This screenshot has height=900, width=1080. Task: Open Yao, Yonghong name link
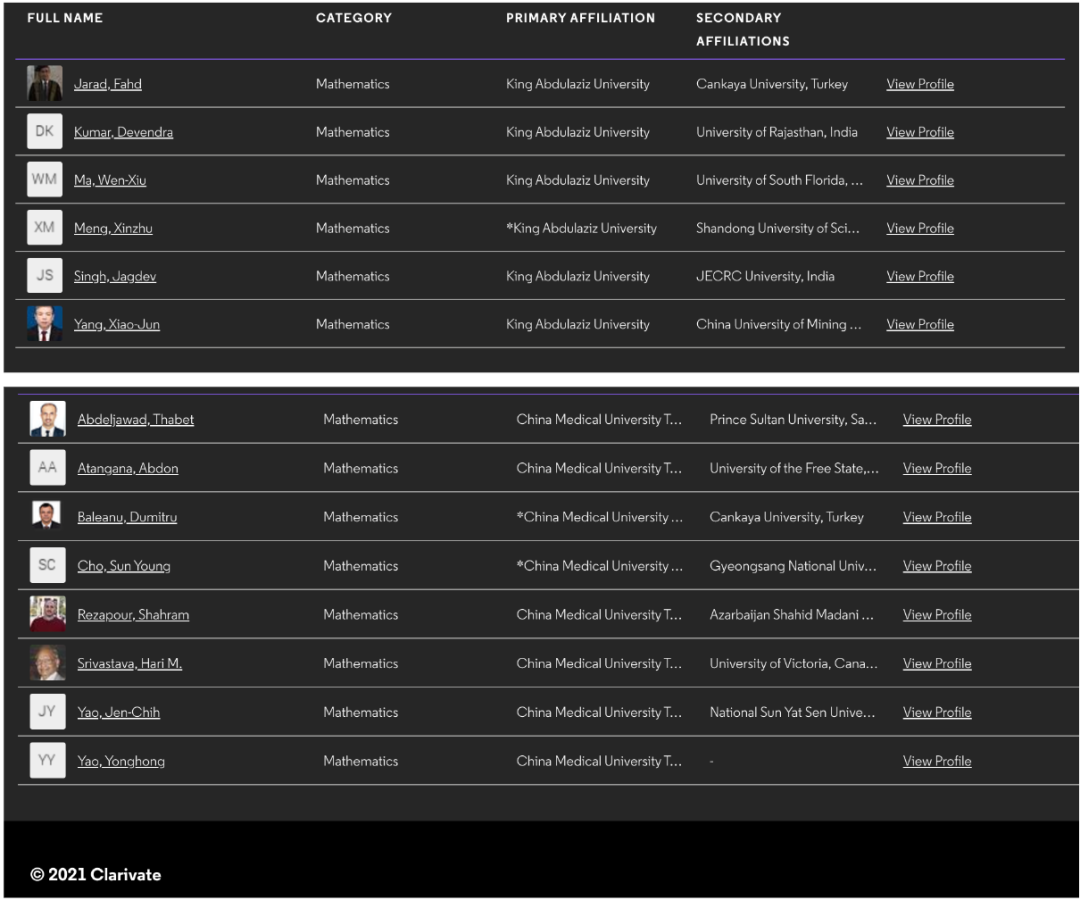point(121,762)
